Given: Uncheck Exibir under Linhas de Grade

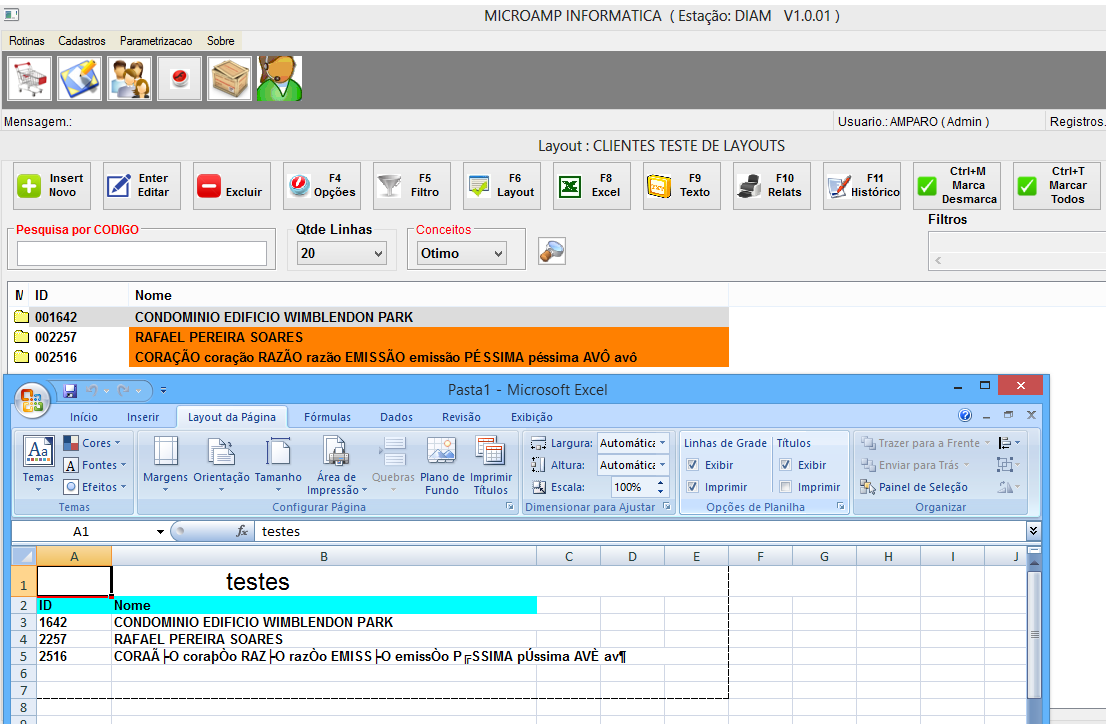Looking at the screenshot, I should click(693, 465).
